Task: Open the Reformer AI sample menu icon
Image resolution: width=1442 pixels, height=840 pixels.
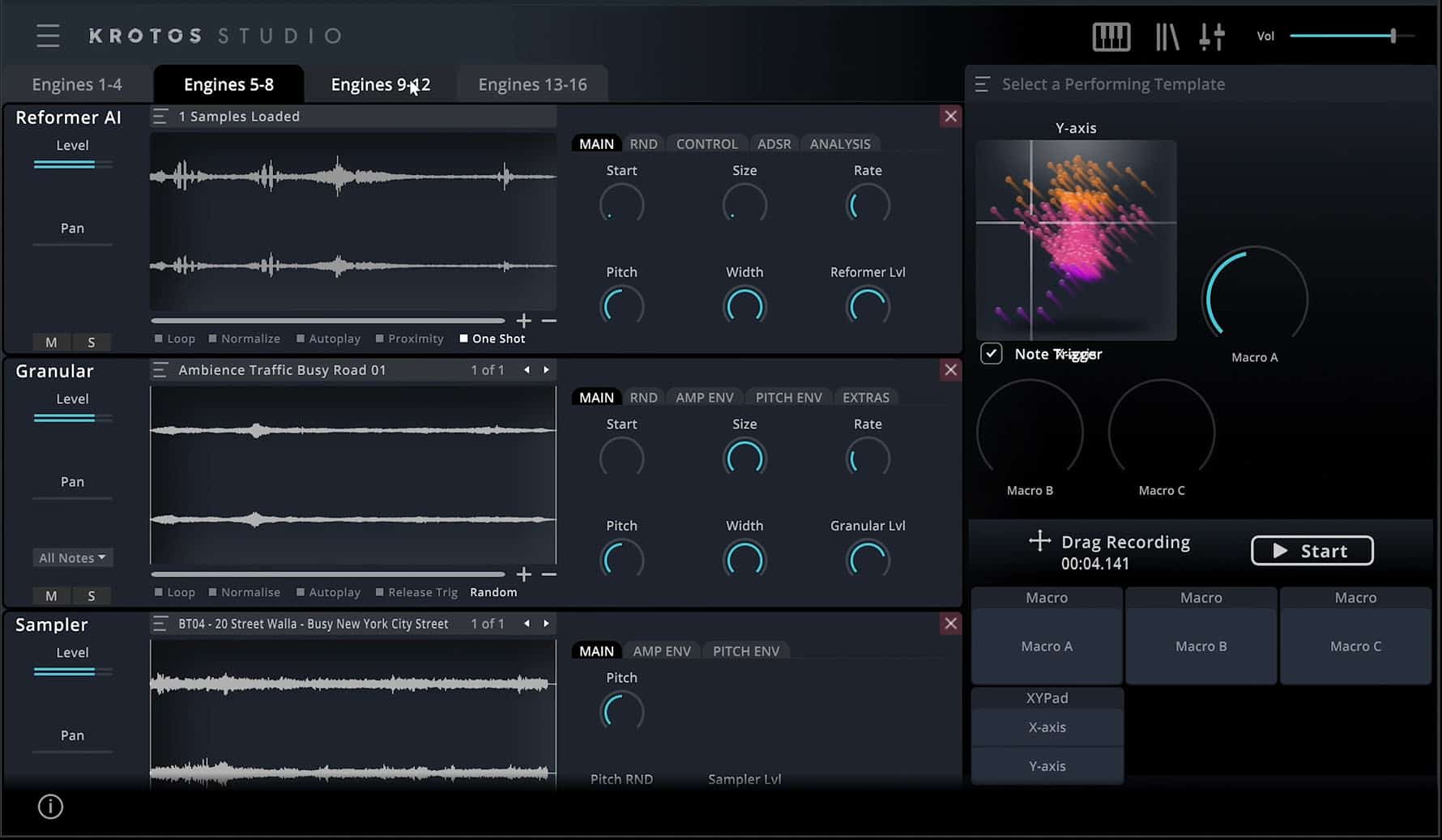Action: pos(159,116)
